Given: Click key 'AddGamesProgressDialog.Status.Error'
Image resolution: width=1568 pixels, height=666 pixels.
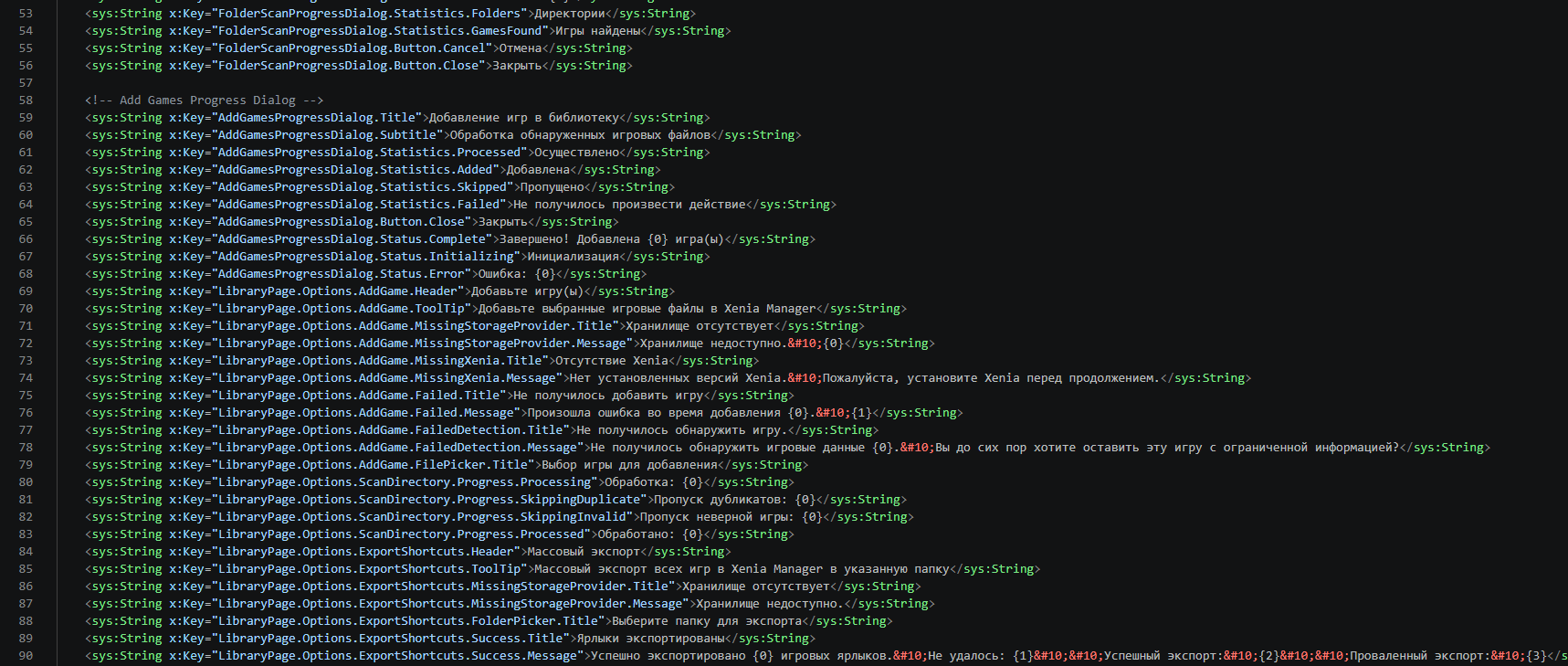Looking at the screenshot, I should tap(342, 274).
